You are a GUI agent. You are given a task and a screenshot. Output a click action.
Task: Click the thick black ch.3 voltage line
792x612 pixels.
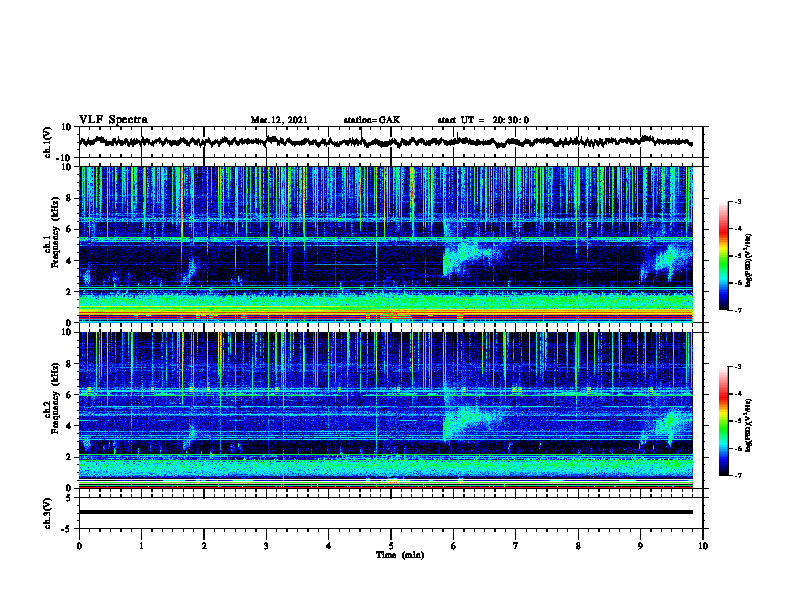[x=385, y=512]
